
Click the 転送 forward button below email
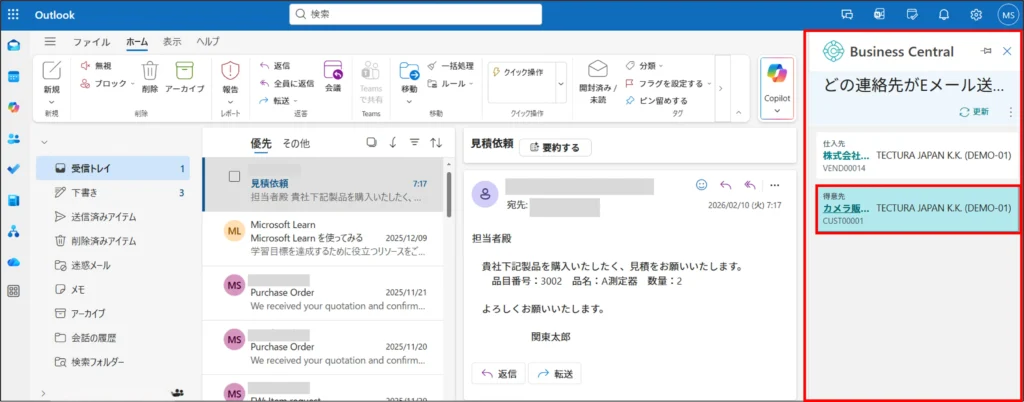[558, 373]
